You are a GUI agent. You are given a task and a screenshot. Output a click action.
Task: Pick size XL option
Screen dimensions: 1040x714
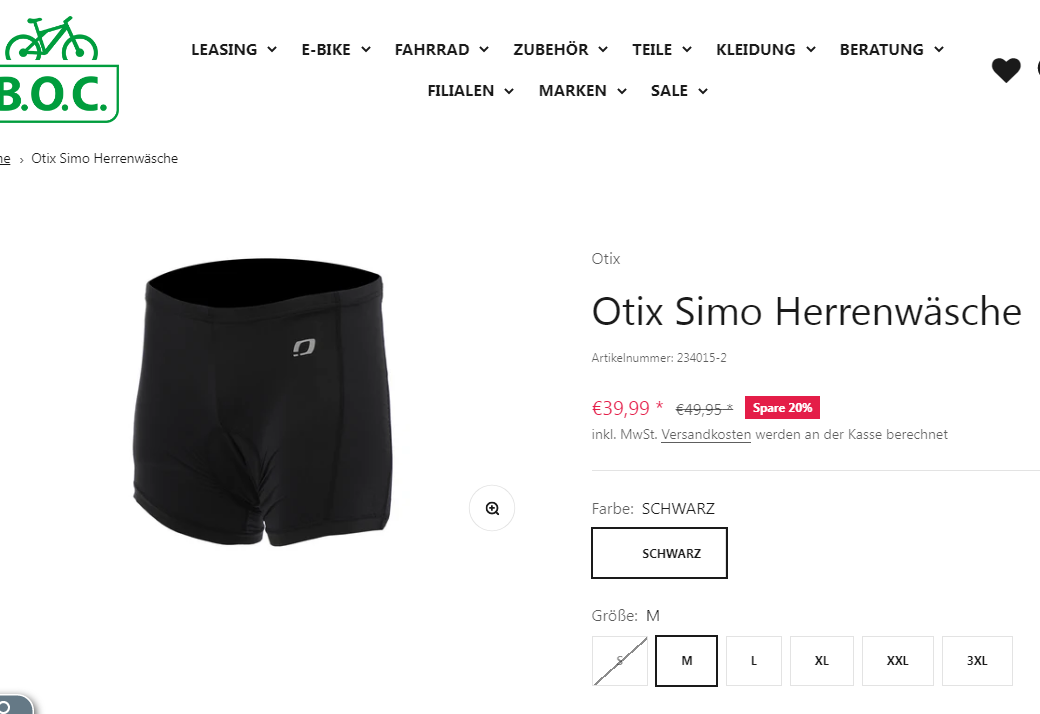[822, 661]
